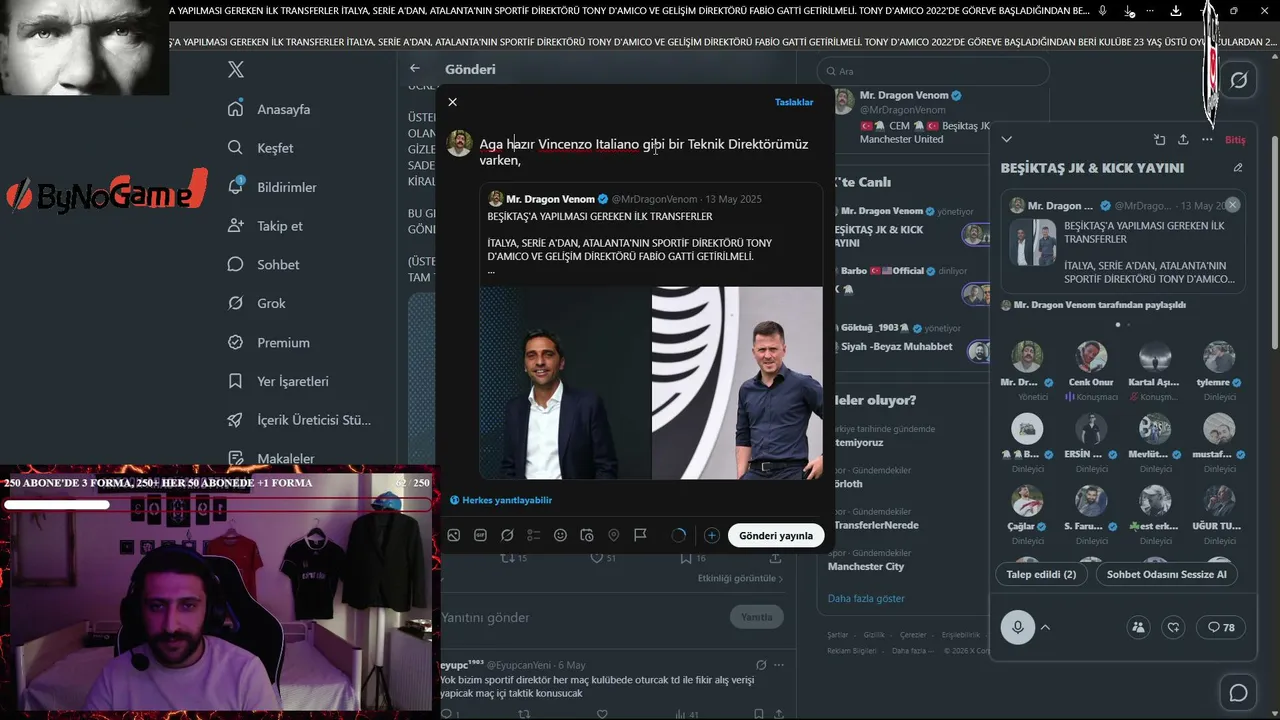Open Talep edildi (2) requests

[1042, 575]
